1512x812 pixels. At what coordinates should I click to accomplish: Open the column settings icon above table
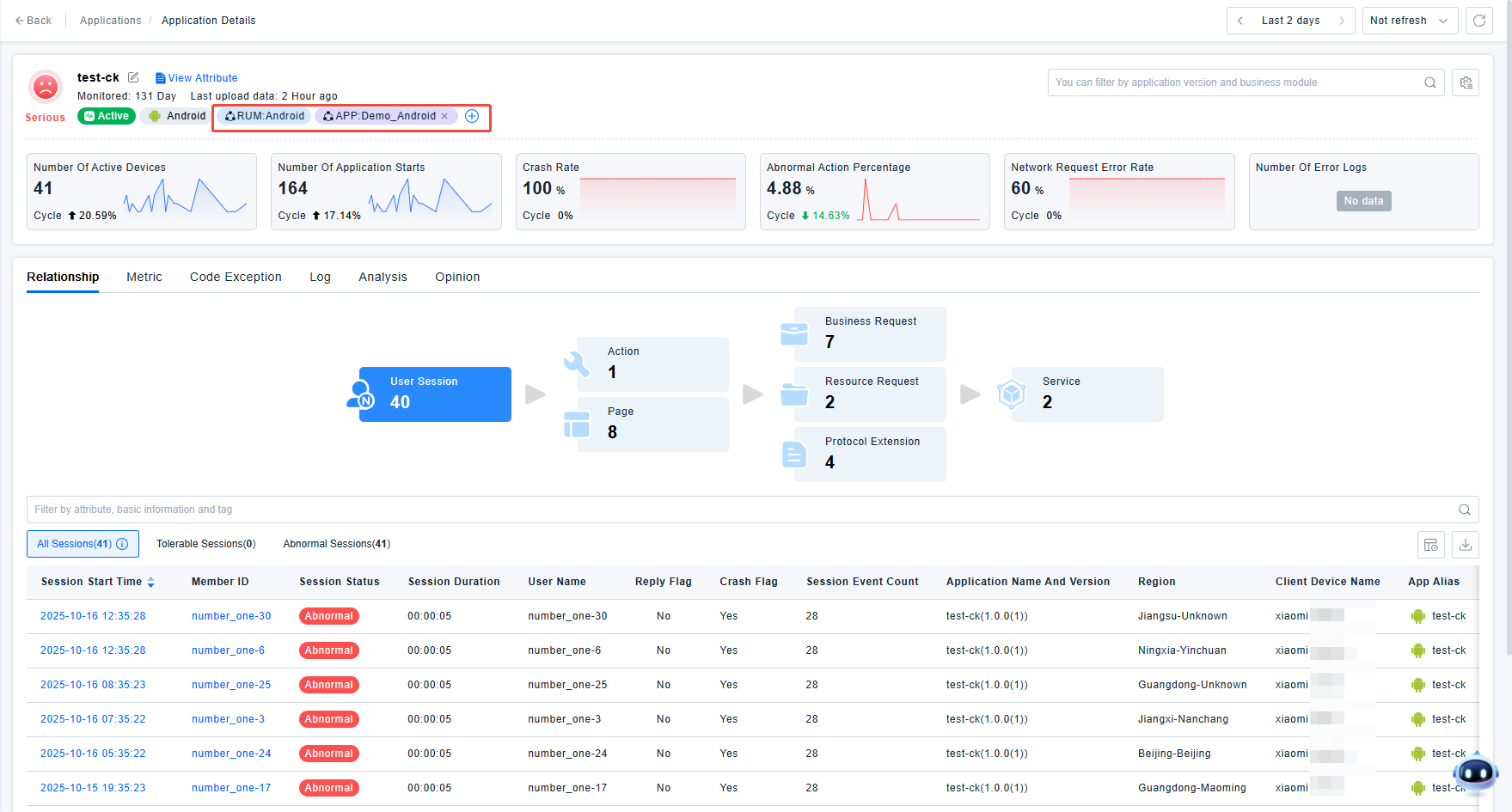click(1431, 545)
